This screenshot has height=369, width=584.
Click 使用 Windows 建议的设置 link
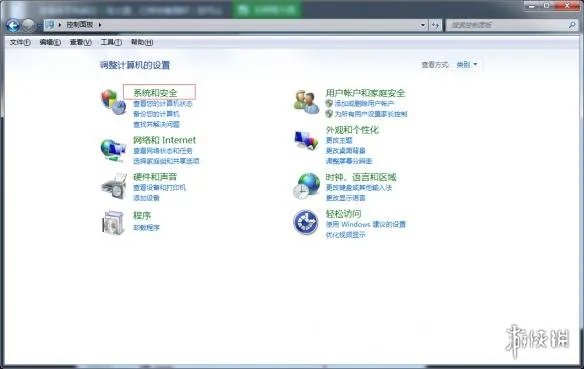[366, 224]
